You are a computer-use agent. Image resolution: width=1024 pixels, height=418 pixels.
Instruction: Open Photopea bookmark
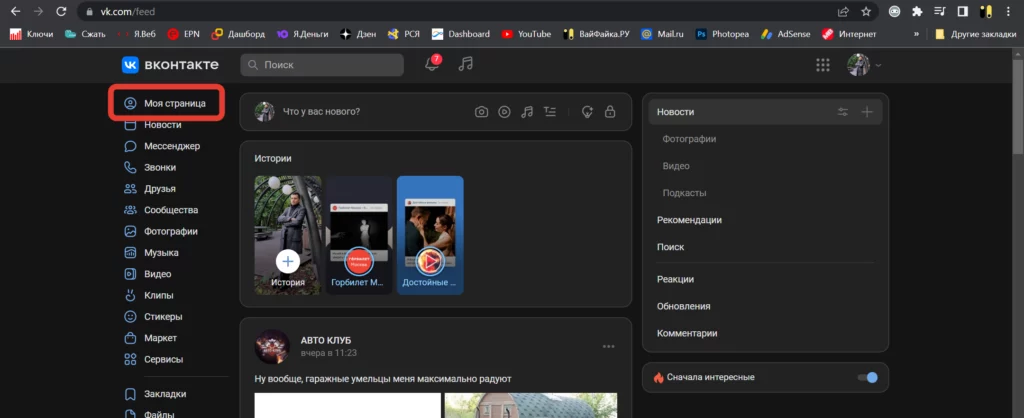coord(722,34)
